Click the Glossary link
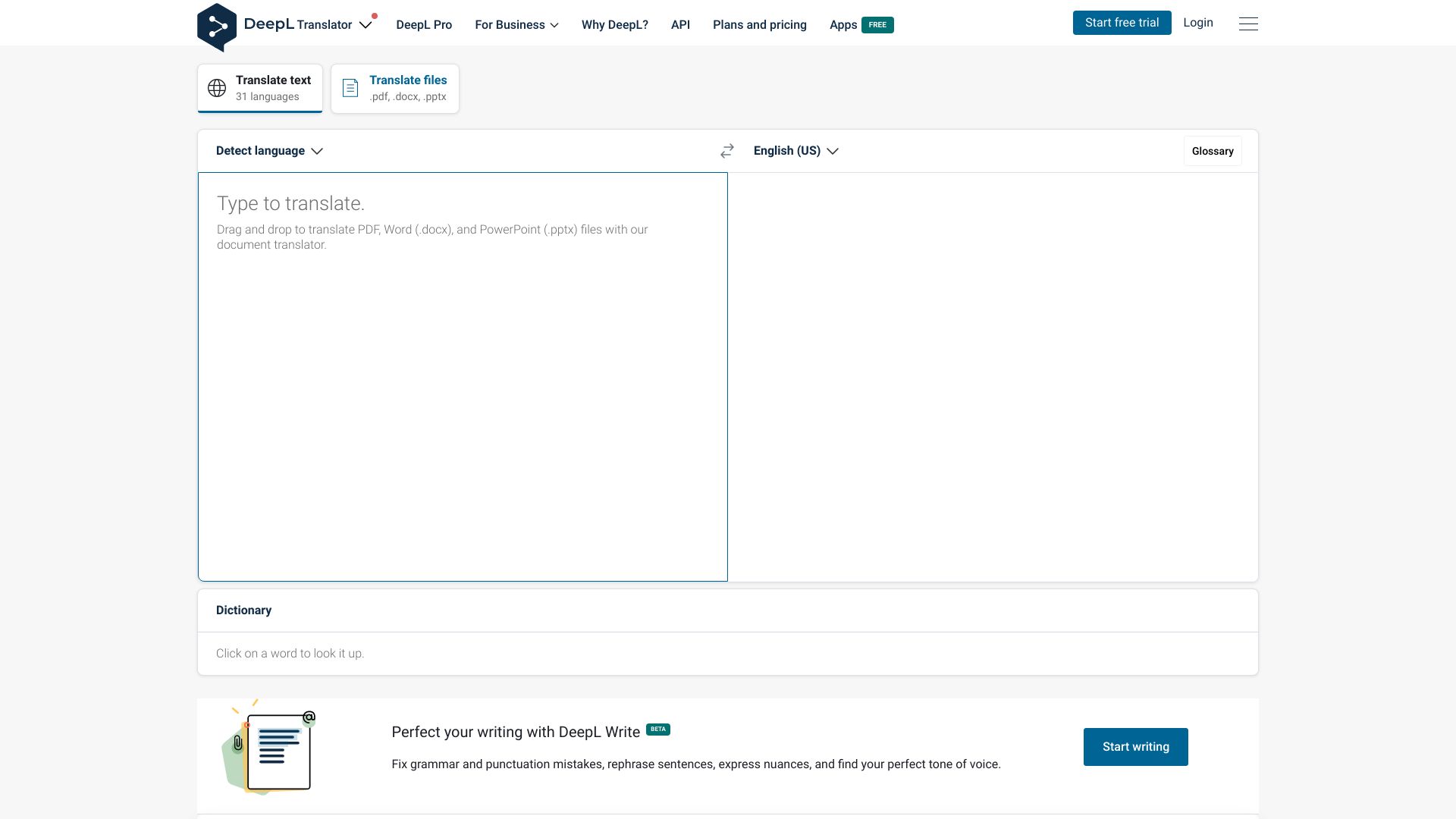The width and height of the screenshot is (1456, 819). click(1213, 151)
